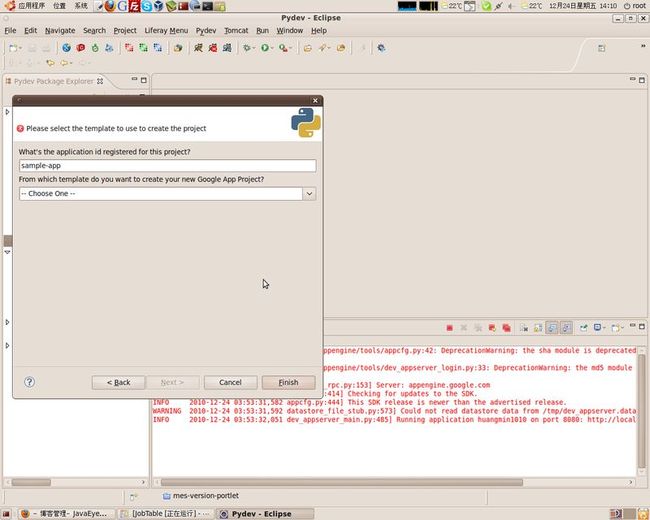Screen dimensions: 650x520
Task: Click the Clear Console icon
Action: pyautogui.click(x=524, y=328)
